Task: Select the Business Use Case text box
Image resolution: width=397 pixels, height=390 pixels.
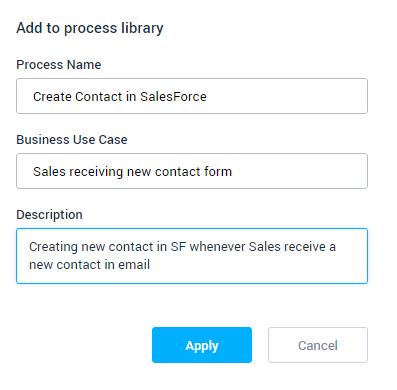Action: pos(192,171)
